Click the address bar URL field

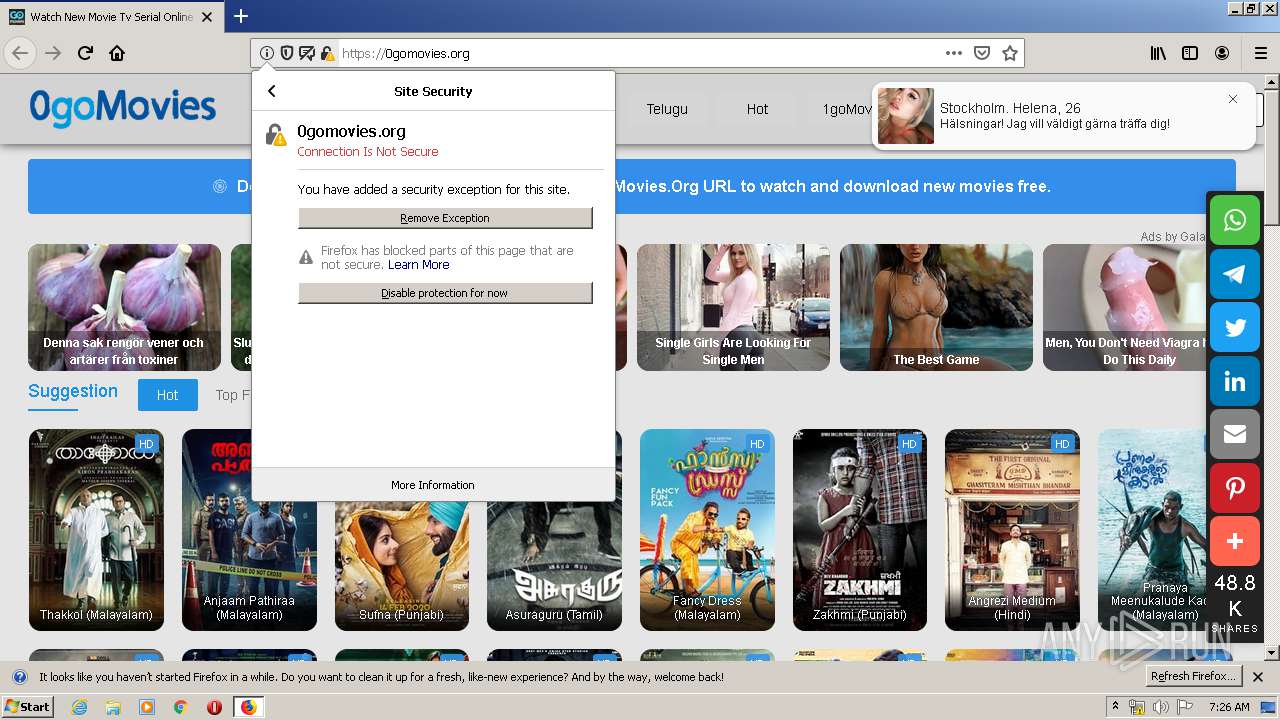(x=640, y=53)
